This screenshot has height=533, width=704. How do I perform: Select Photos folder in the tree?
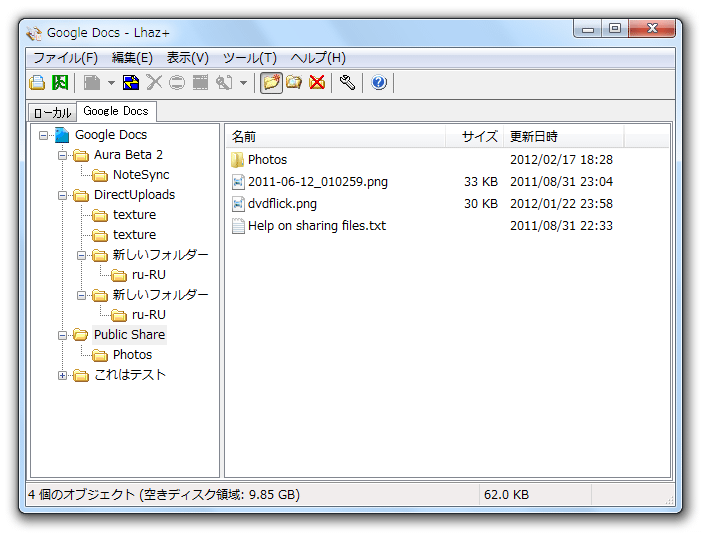click(x=132, y=355)
